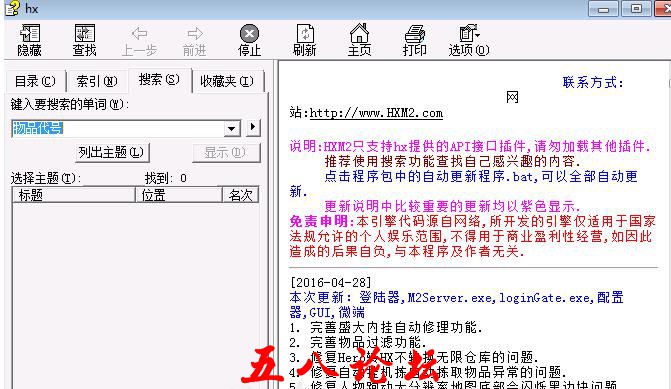Sort results by 名次 column header
The width and height of the screenshot is (671, 389).
[x=240, y=195]
